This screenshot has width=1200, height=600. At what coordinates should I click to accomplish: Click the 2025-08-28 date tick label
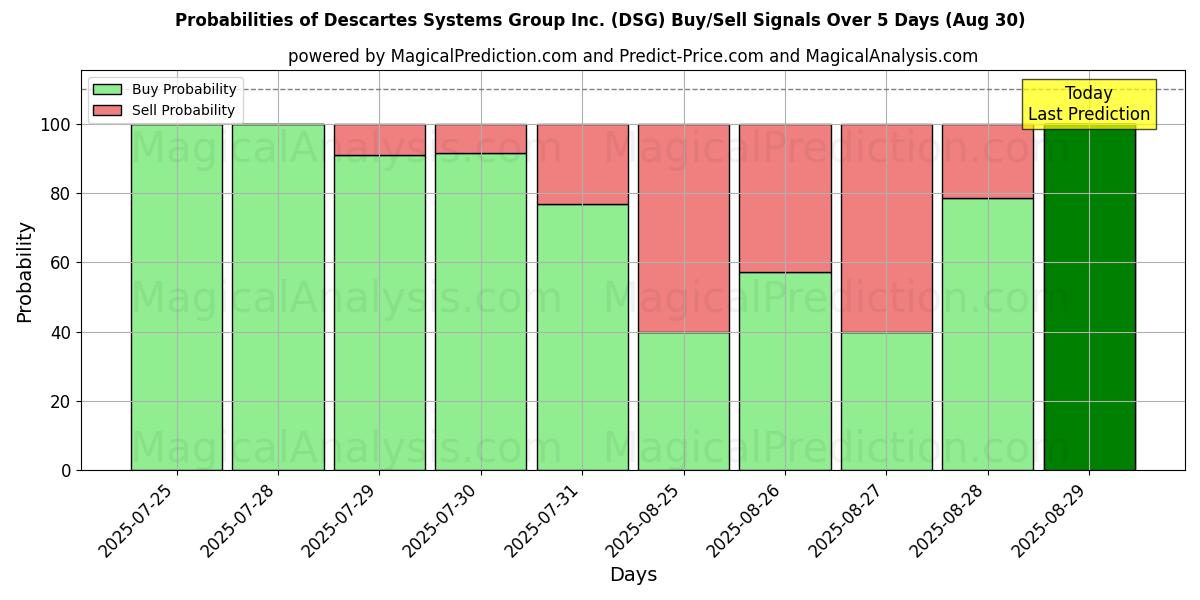pos(950,520)
